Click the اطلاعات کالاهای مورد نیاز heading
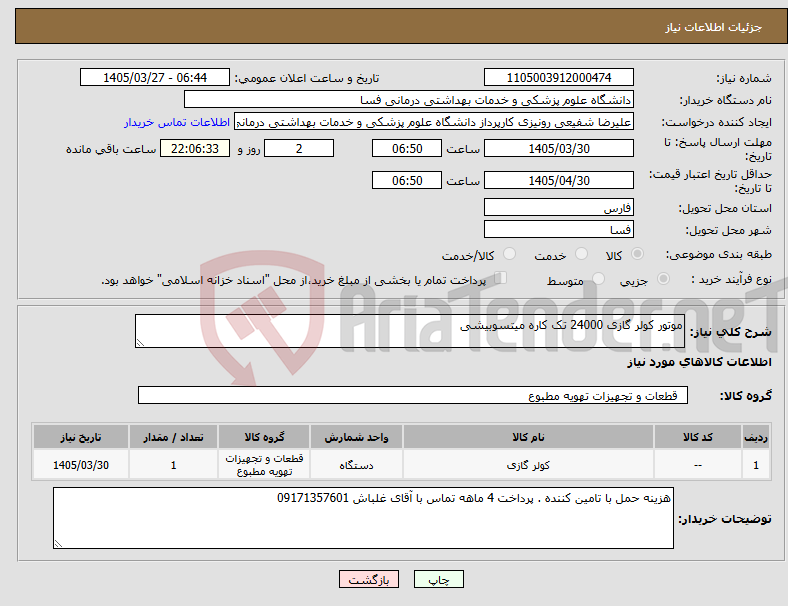788x606 pixels. tap(699, 362)
